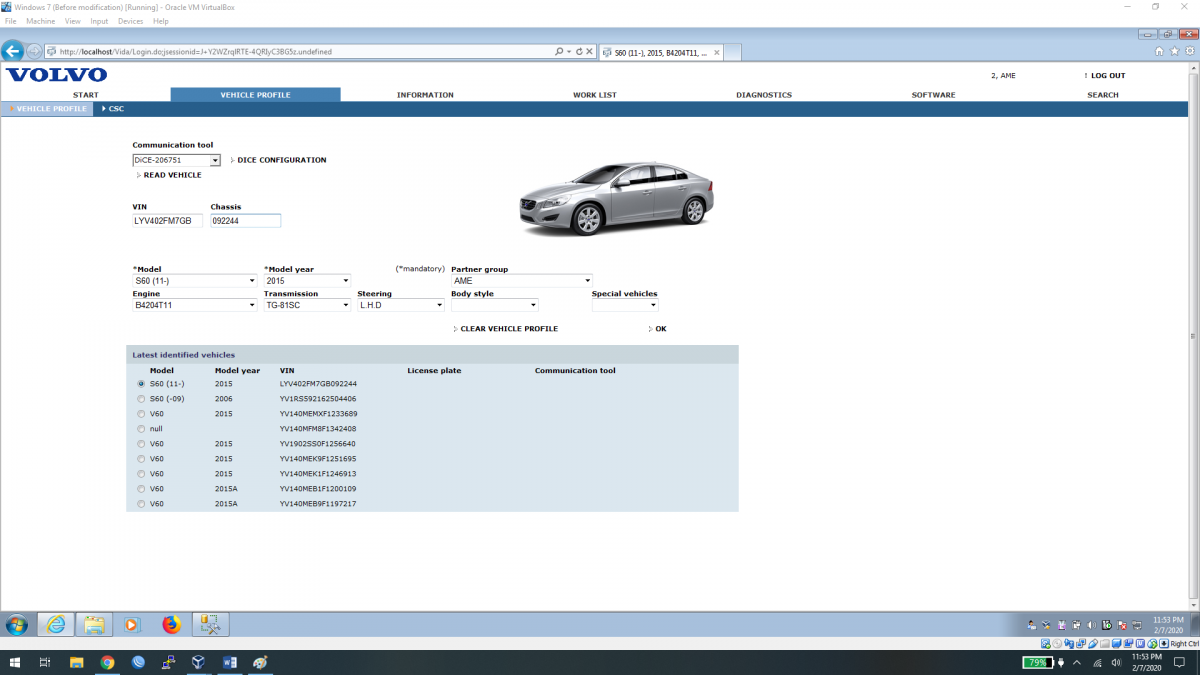The image size is (1200, 675).
Task: Open Windows Media Player from the taskbar
Action: 132,625
